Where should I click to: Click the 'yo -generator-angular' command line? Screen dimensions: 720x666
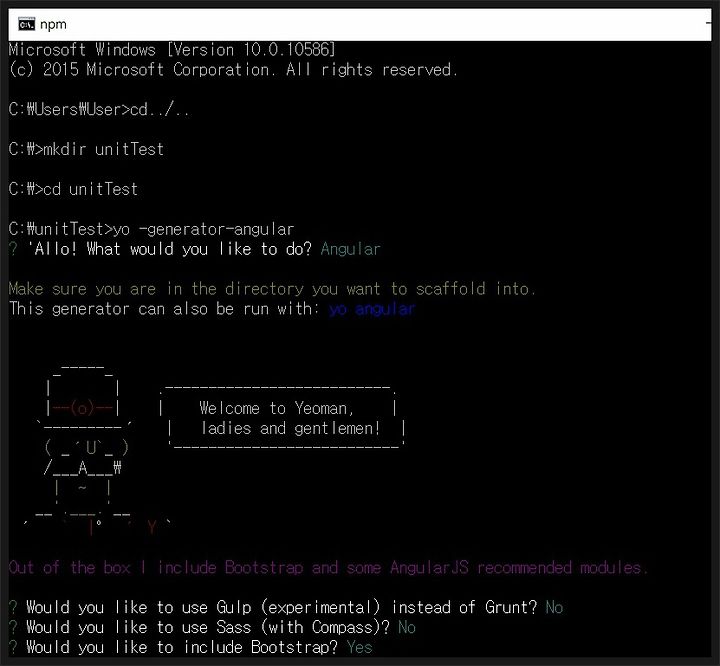151,229
